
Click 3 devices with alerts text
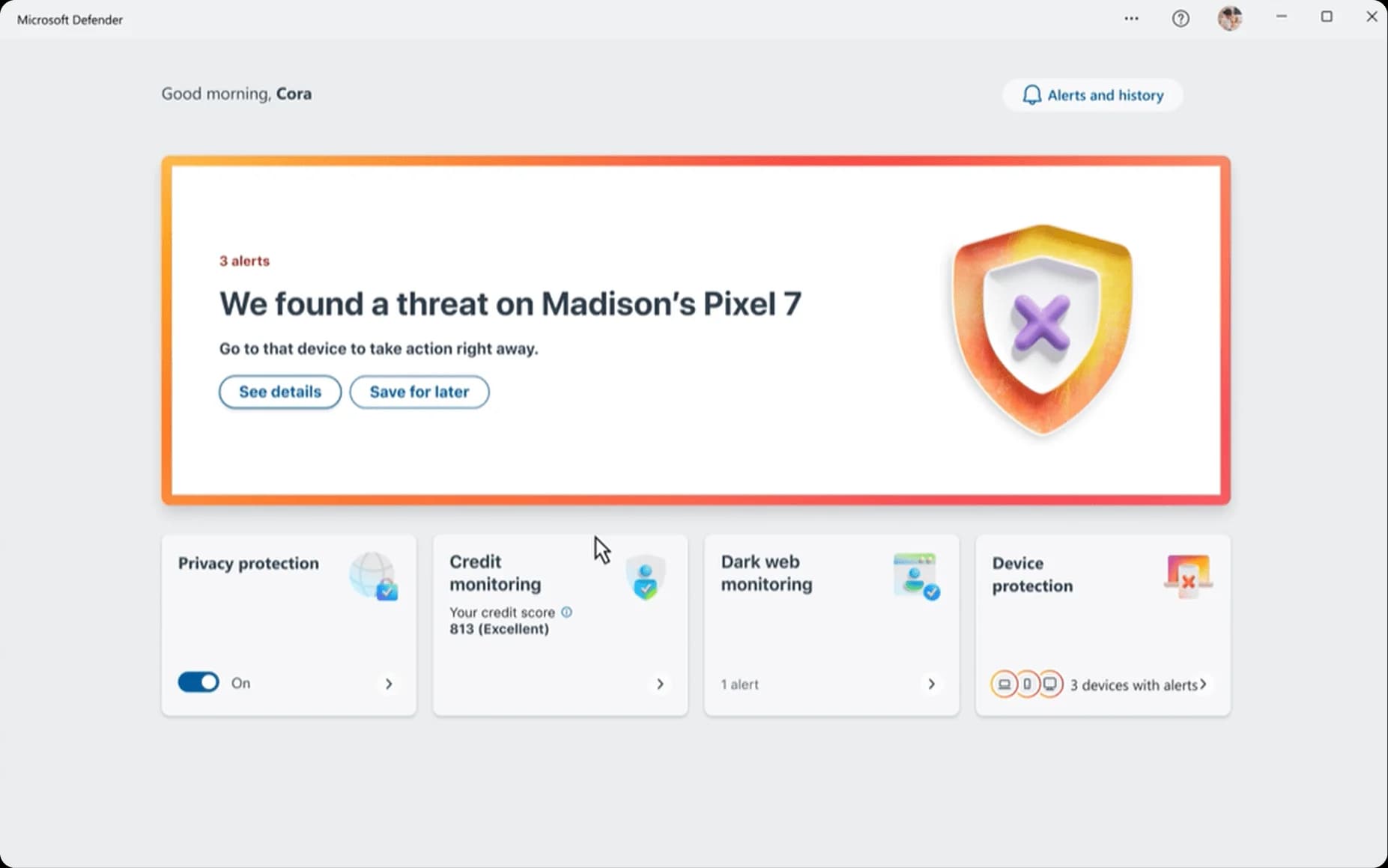click(x=1133, y=685)
